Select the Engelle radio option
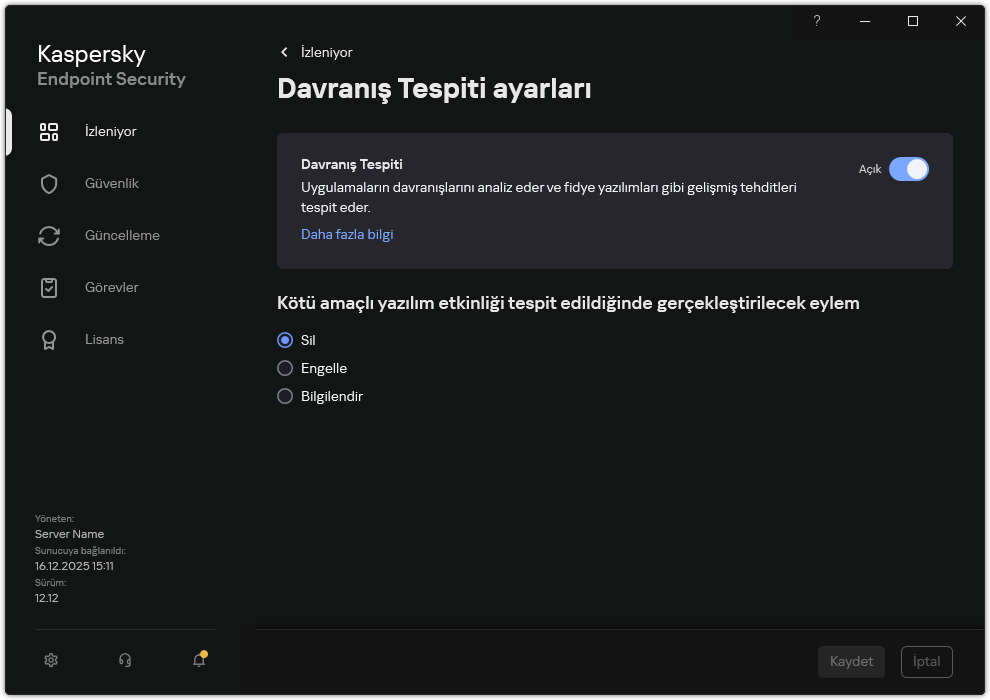This screenshot has height=700, width=990. pyautogui.click(x=285, y=368)
